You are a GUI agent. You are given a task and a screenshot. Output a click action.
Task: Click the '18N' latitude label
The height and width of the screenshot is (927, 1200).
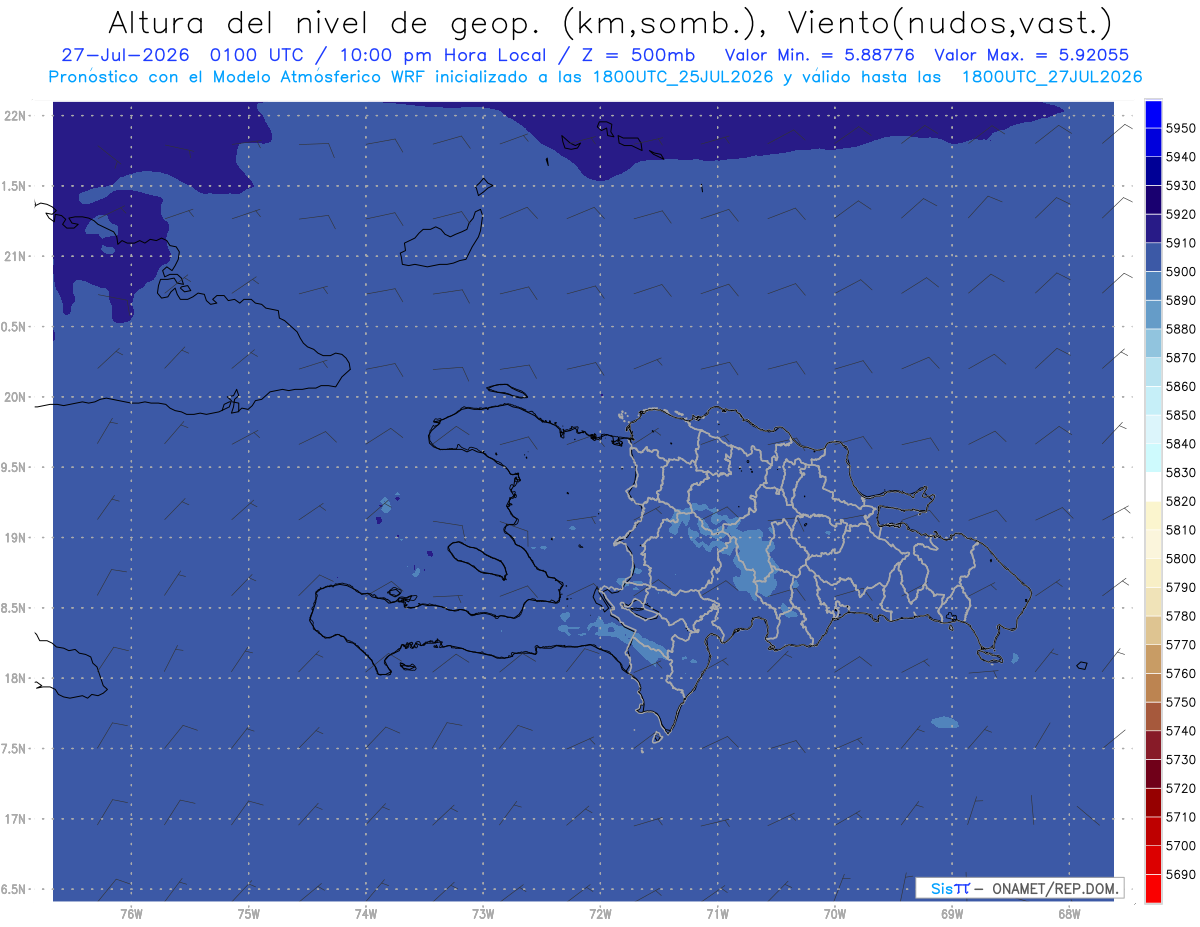pyautogui.click(x=17, y=678)
